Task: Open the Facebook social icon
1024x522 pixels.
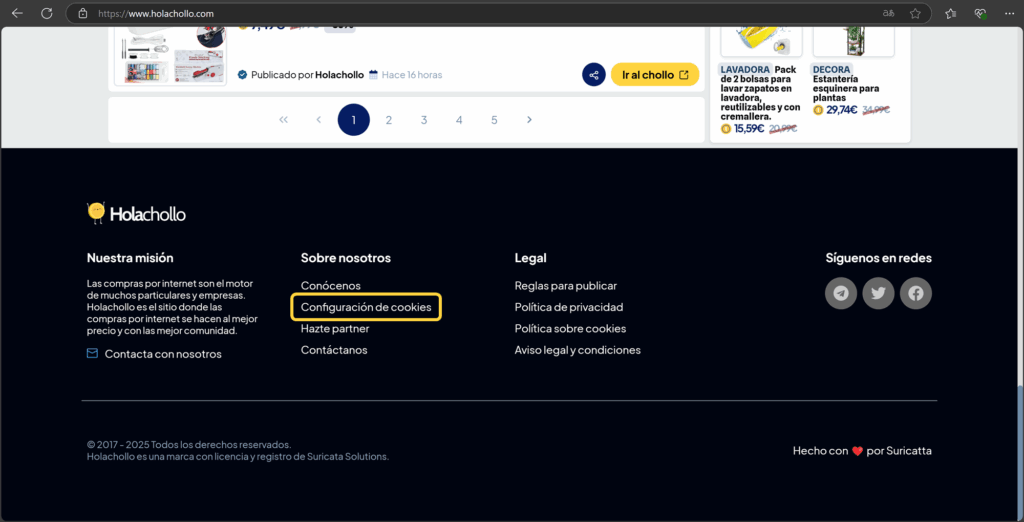Action: click(x=916, y=293)
